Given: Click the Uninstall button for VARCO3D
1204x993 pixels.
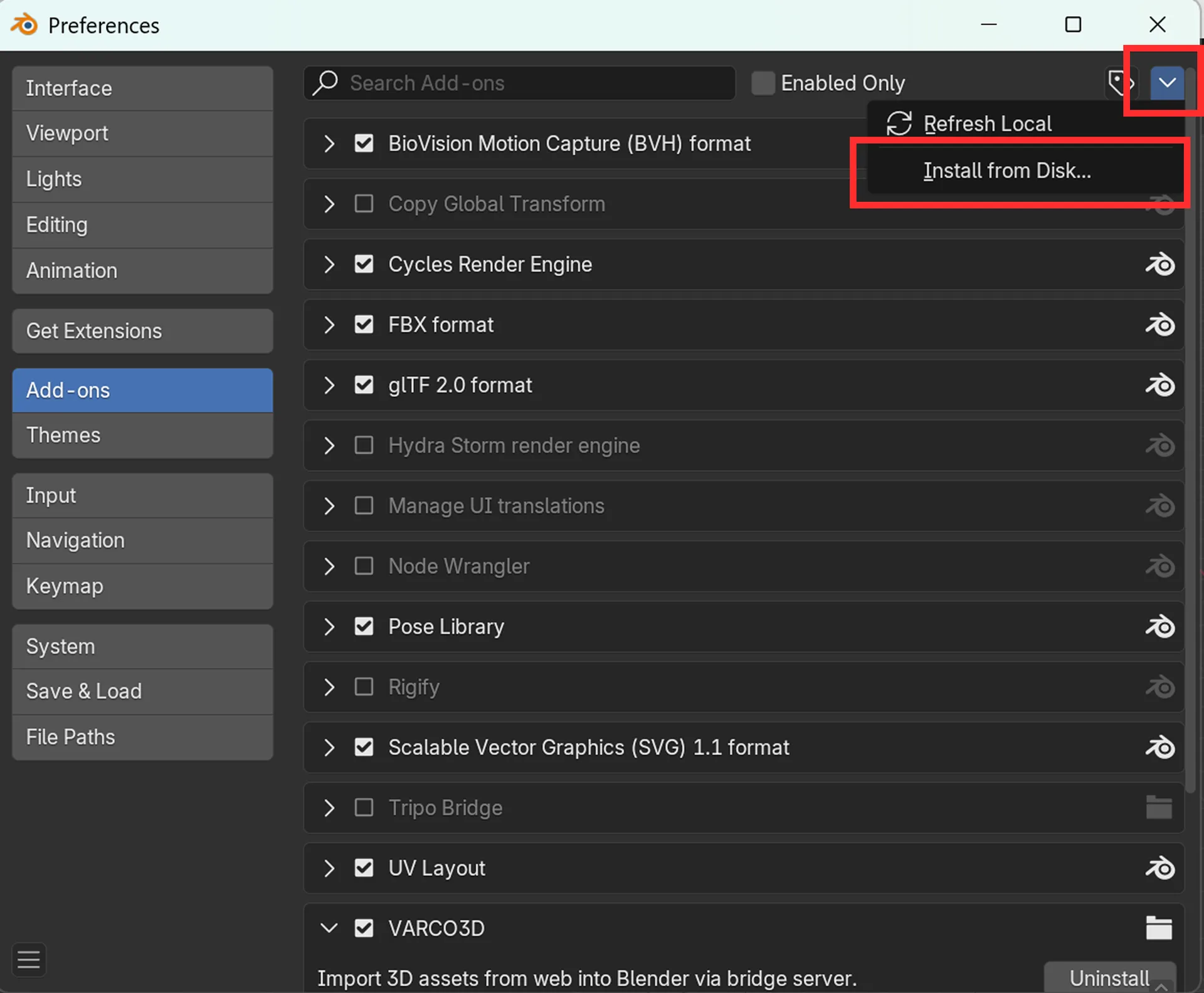Looking at the screenshot, I should pos(1109,977).
